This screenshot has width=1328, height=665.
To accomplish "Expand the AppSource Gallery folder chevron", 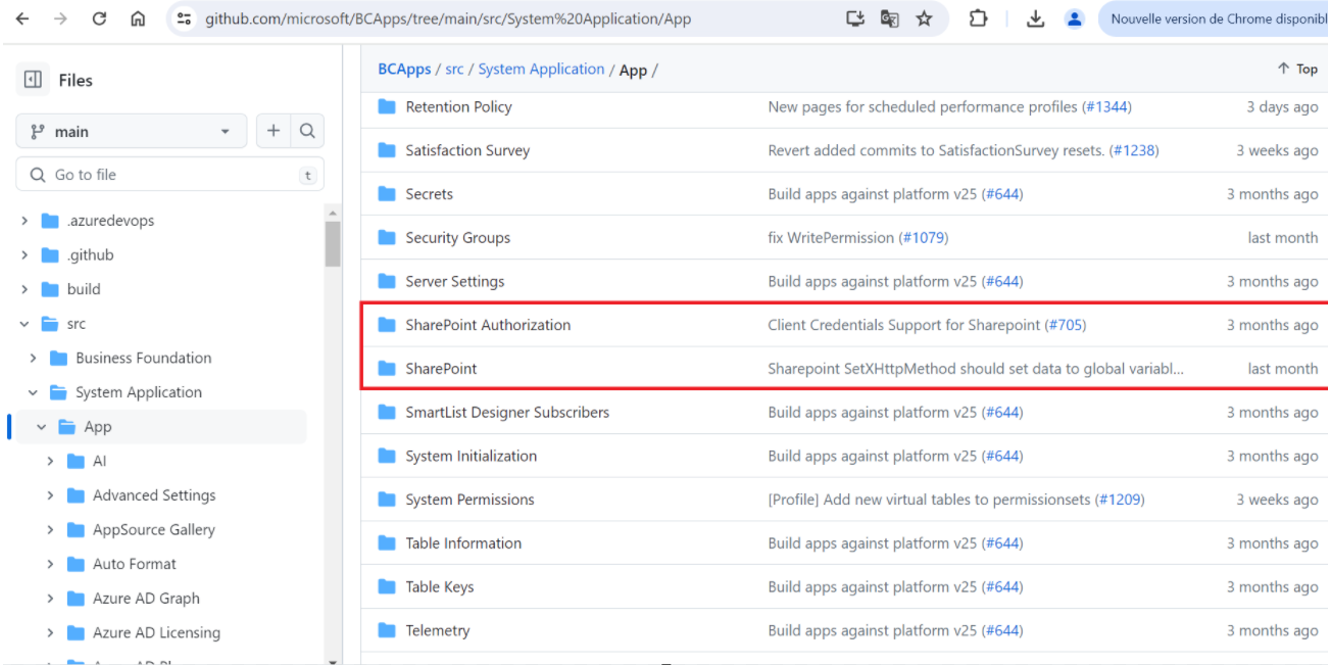I will 50,530.
